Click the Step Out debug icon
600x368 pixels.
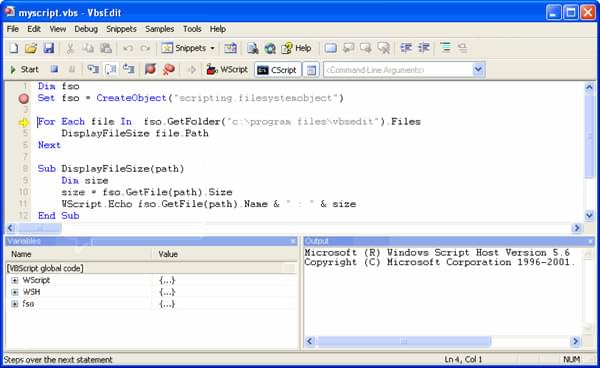click(129, 69)
